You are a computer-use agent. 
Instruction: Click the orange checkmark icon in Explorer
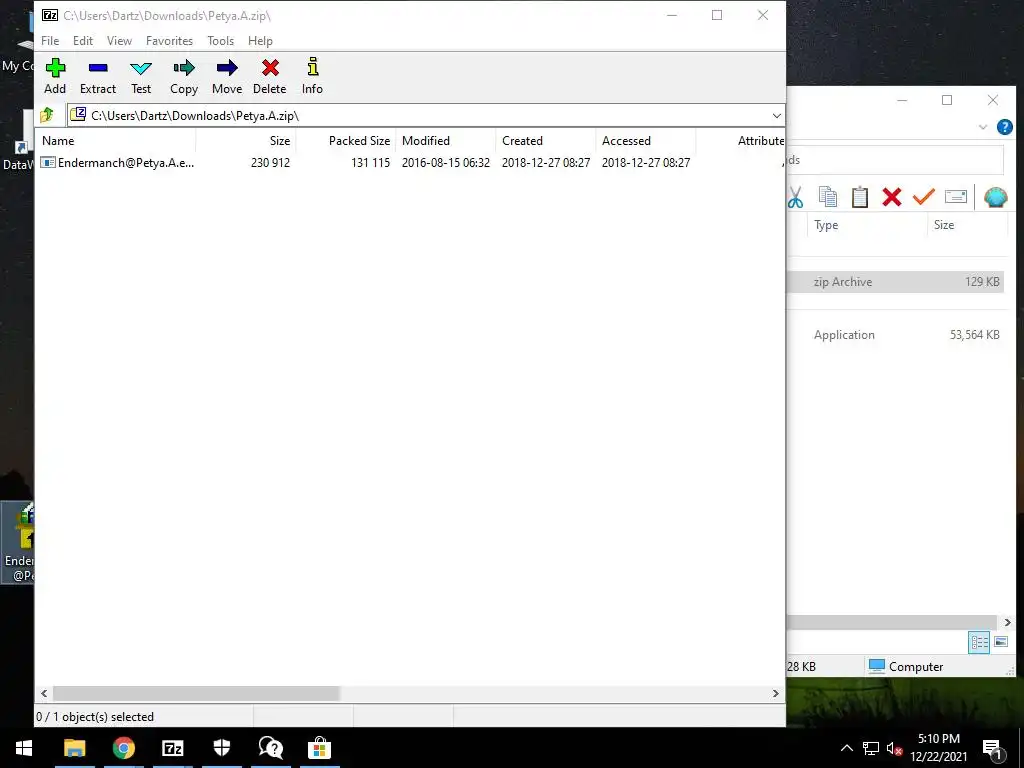point(923,197)
